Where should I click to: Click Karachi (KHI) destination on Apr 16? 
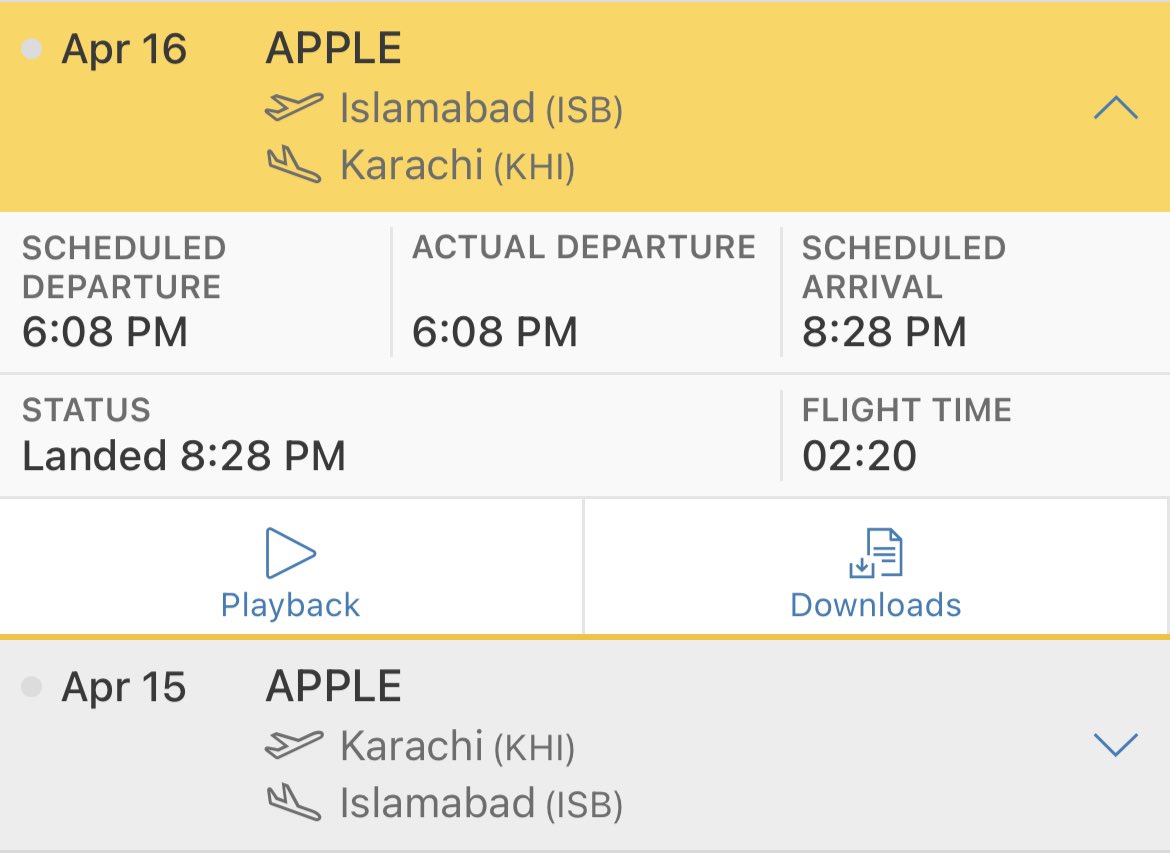coord(457,165)
